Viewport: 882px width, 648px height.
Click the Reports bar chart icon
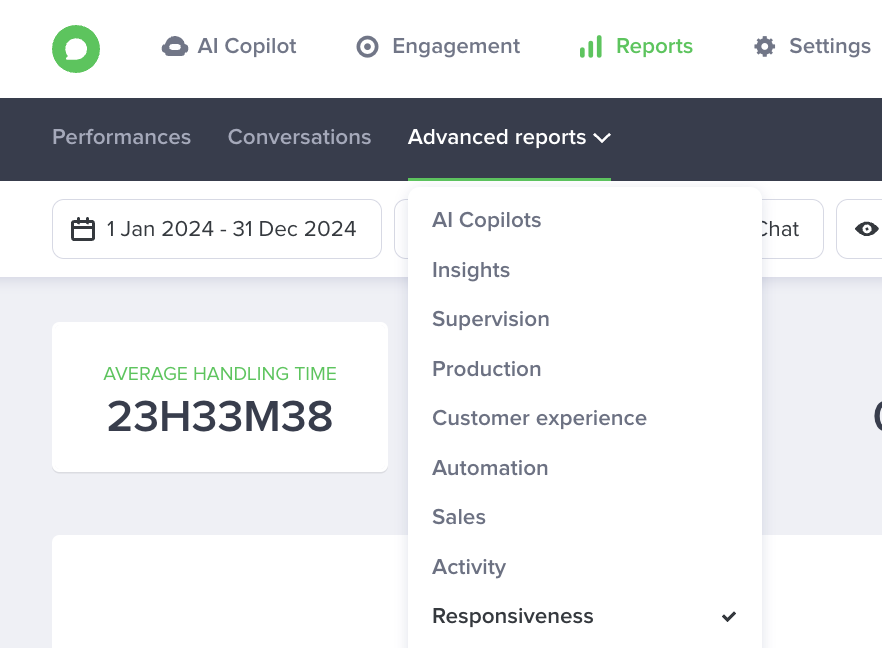591,47
